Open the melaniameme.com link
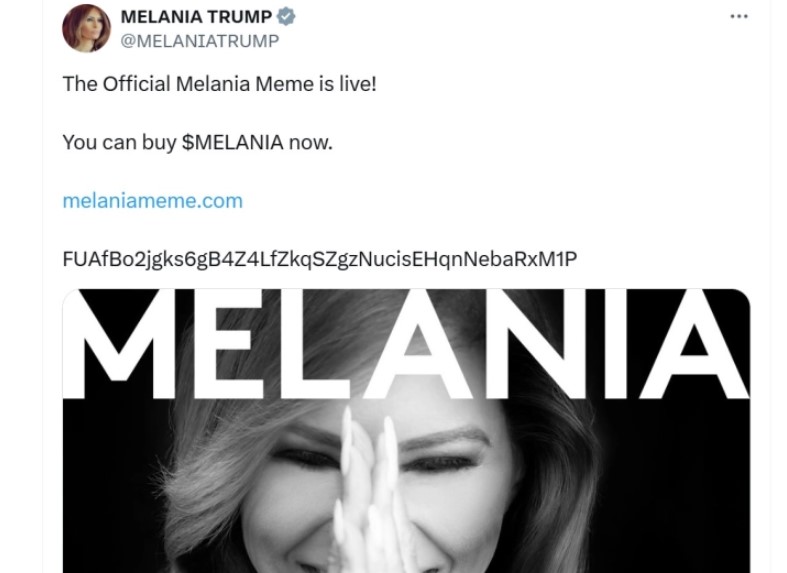This screenshot has width=787, height=573. [152, 200]
